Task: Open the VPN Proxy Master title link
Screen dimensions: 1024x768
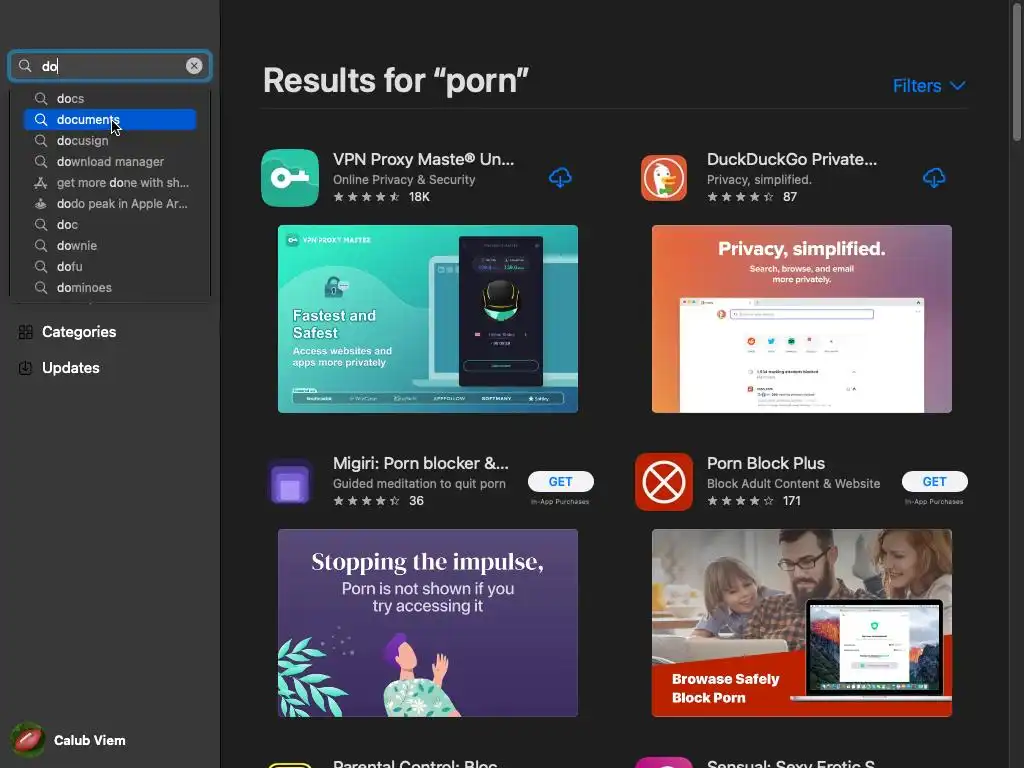Action: click(423, 159)
